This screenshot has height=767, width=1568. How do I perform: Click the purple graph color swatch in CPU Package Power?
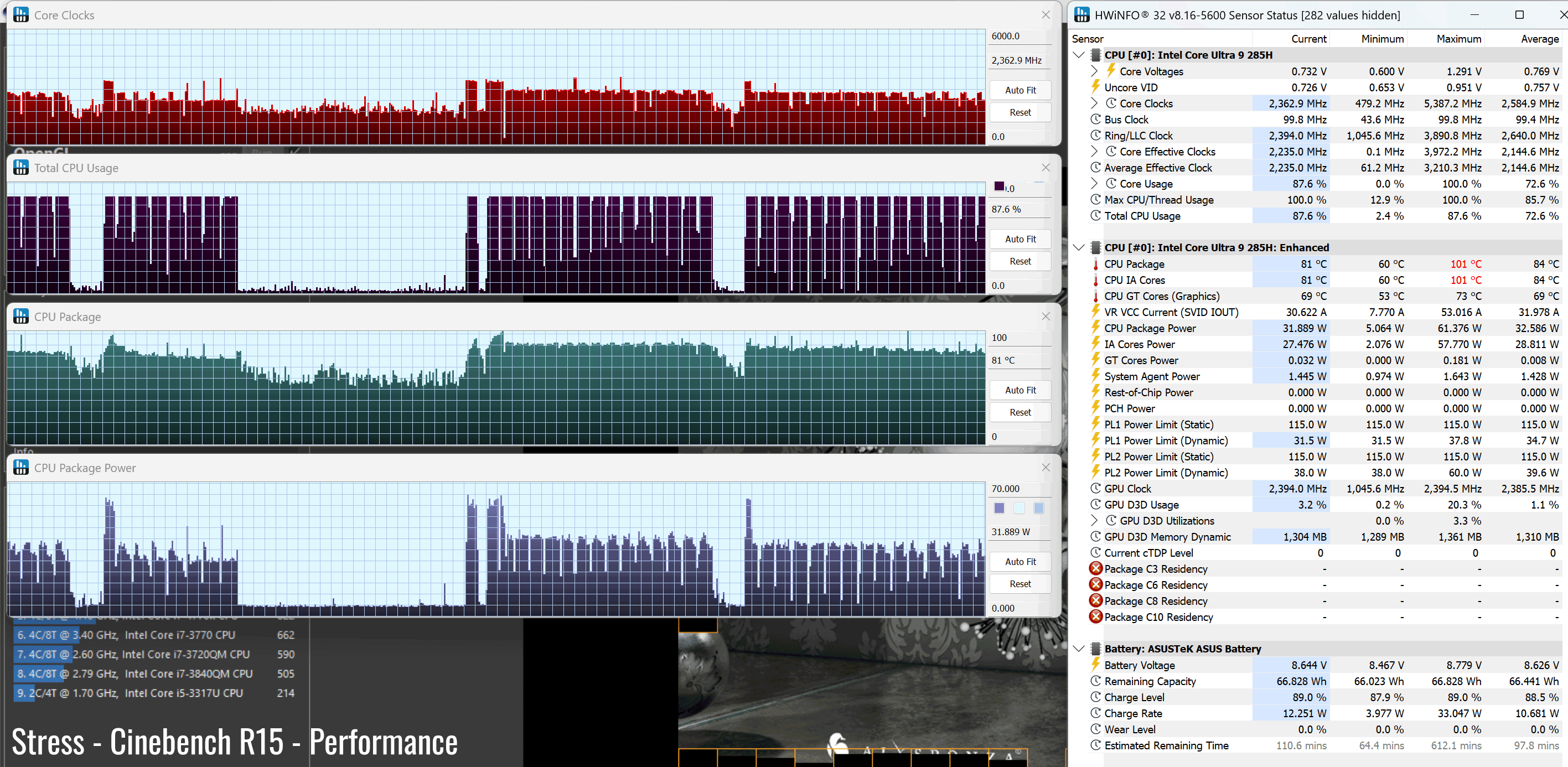click(x=1000, y=507)
